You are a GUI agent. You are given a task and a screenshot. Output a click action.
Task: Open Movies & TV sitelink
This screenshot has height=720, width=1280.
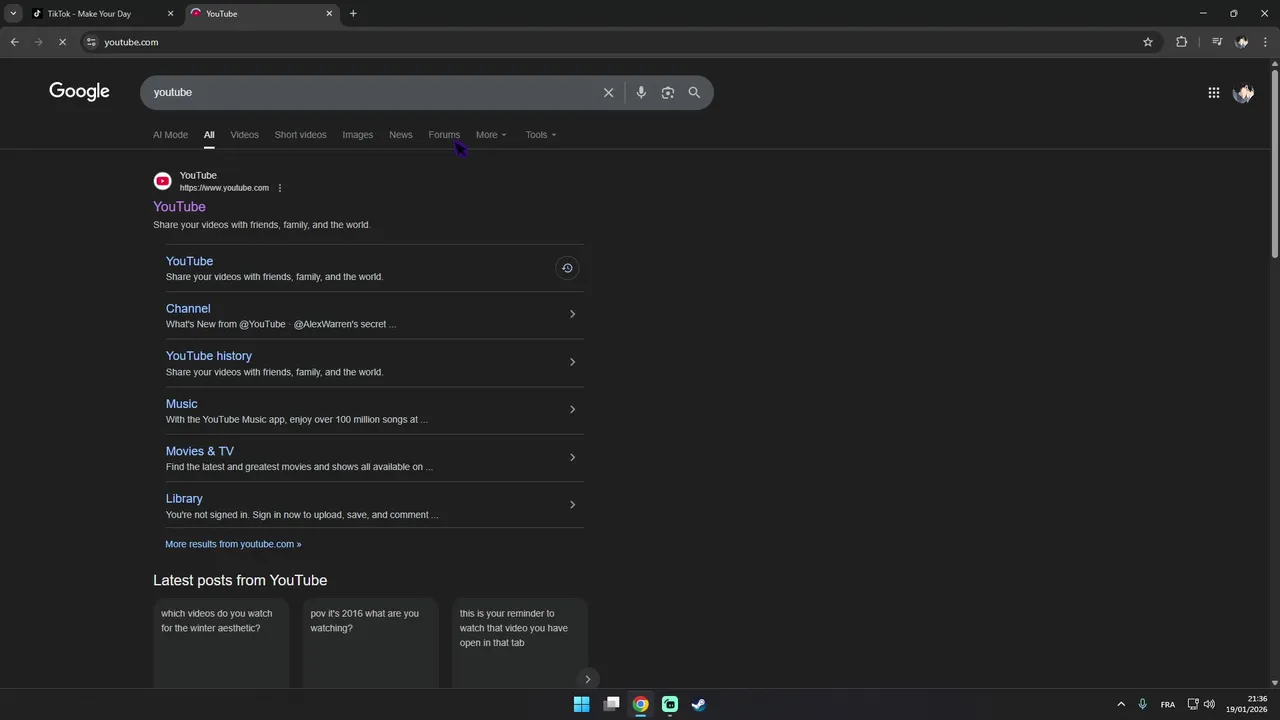pyautogui.click(x=200, y=451)
